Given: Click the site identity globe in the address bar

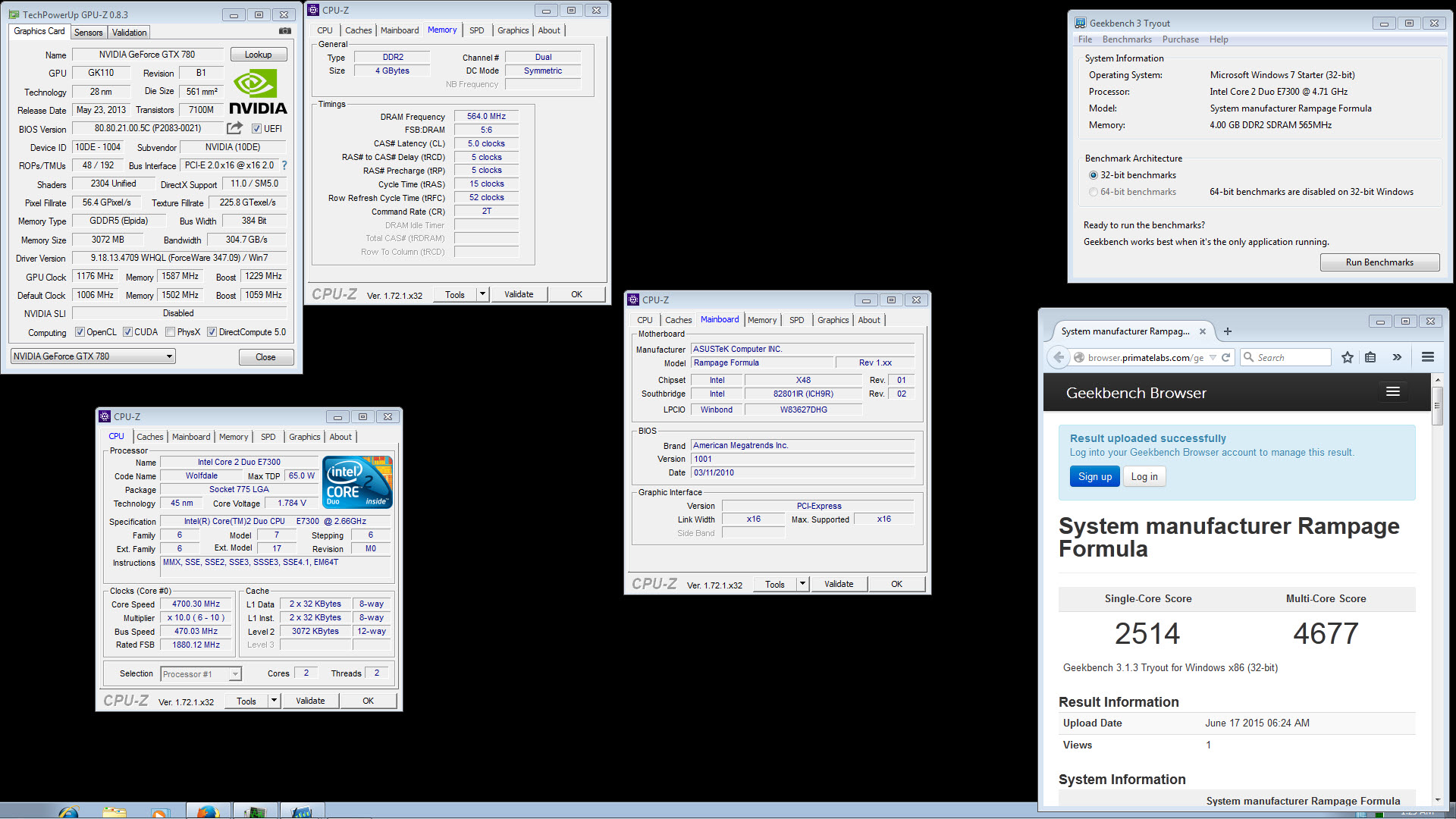Looking at the screenshot, I should click(1079, 357).
